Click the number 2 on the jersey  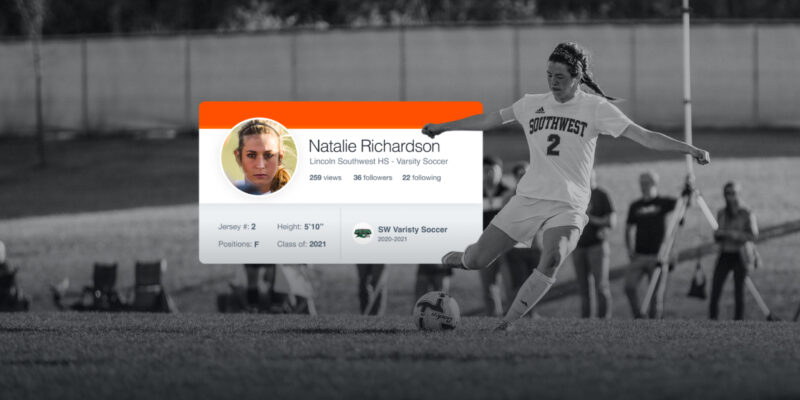[x=553, y=144]
